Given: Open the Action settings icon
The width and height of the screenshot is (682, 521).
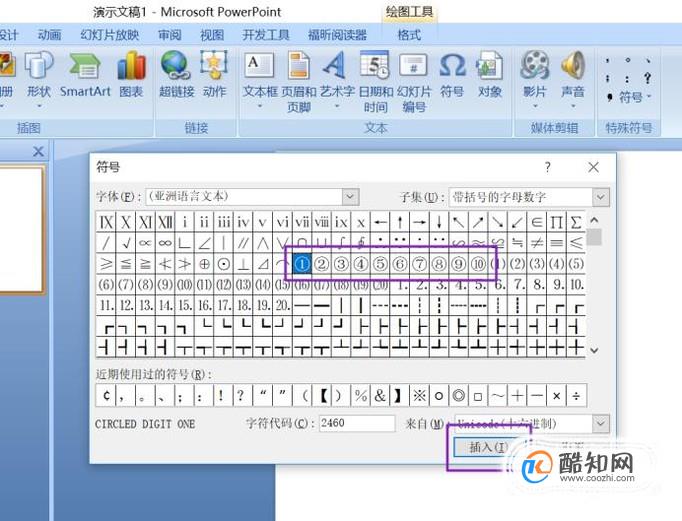Looking at the screenshot, I should tap(214, 75).
